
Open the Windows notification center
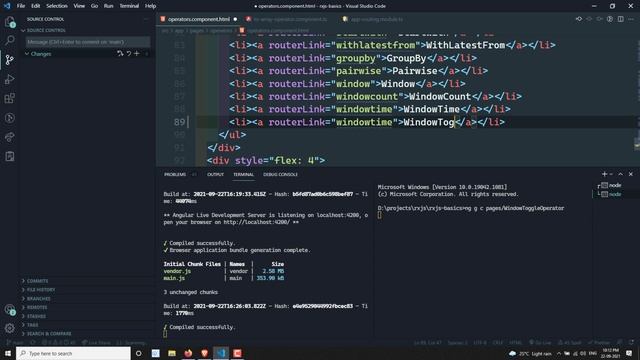point(629,353)
